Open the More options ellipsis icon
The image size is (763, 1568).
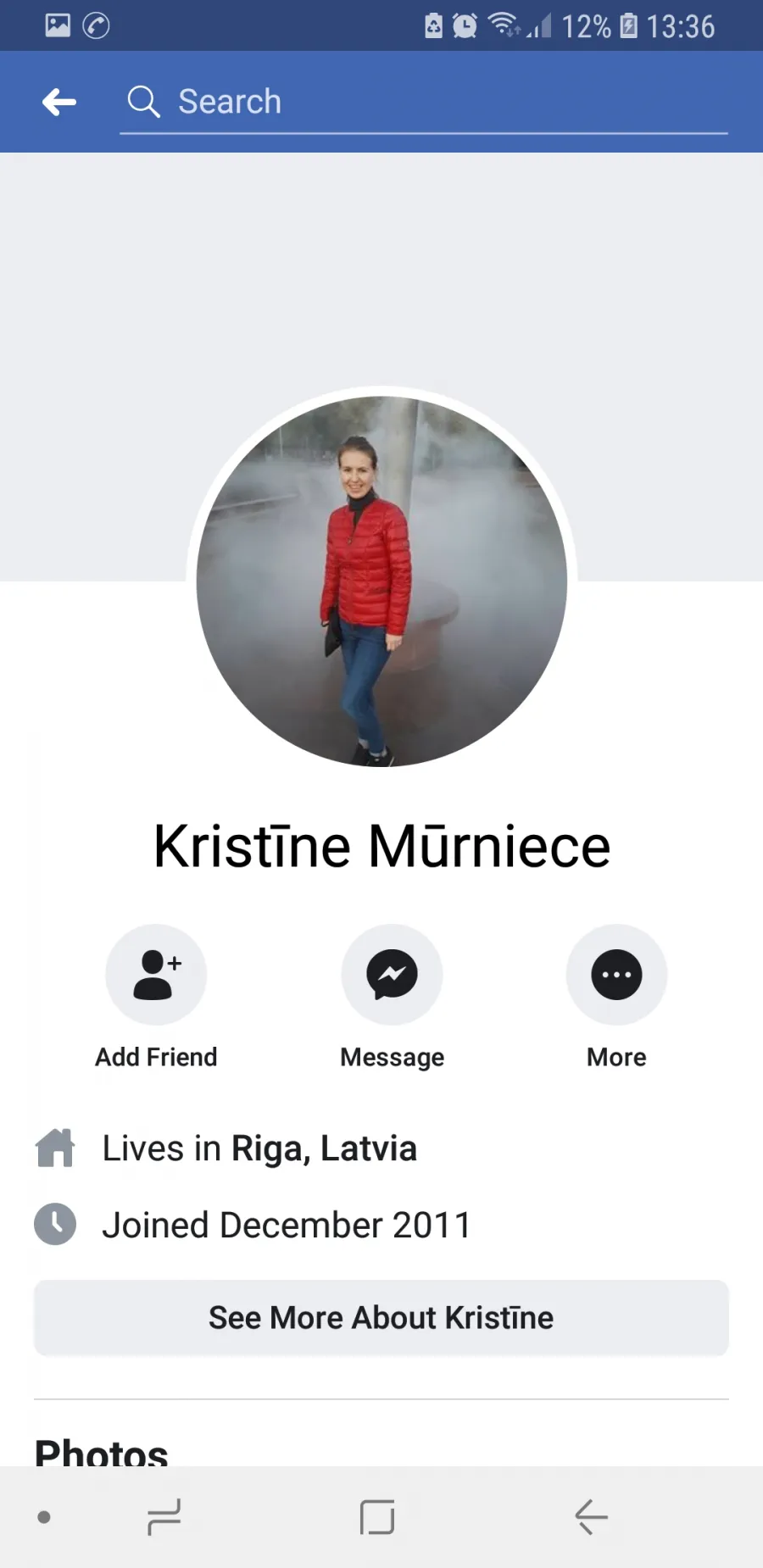616,975
